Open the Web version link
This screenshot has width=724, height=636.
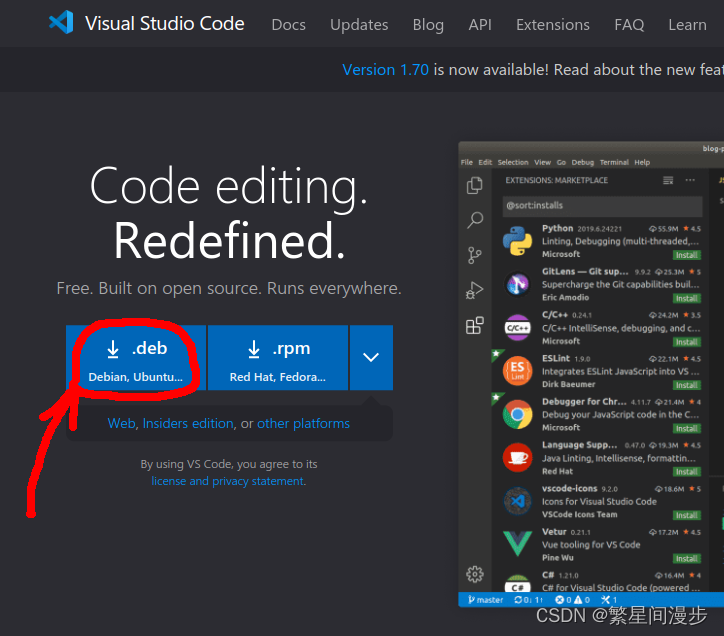[x=121, y=423]
